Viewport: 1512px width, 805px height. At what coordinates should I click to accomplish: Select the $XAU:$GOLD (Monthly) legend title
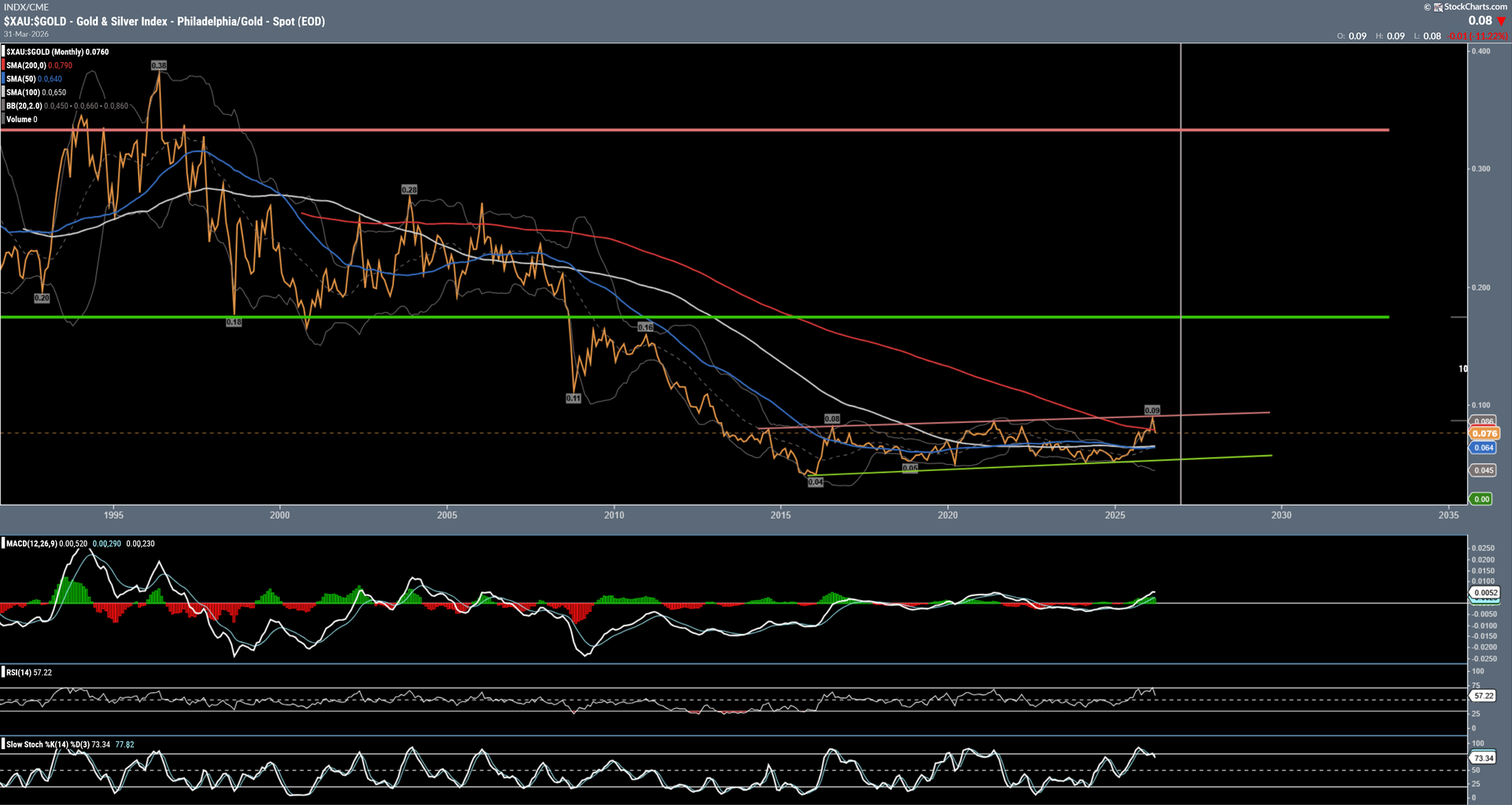pos(44,52)
